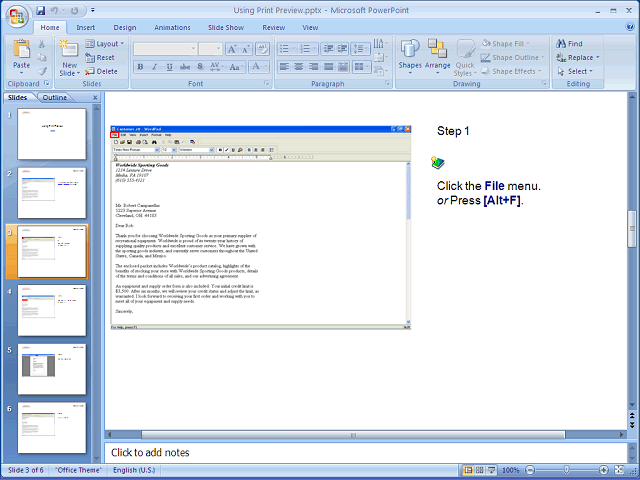Switch to Slide Sorter view
Screen dimensions: 640x480
pyautogui.click(x=480, y=470)
